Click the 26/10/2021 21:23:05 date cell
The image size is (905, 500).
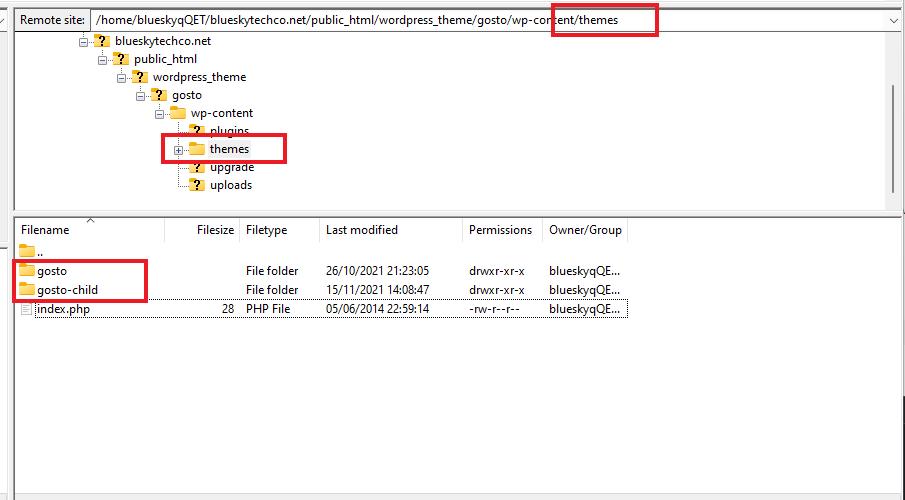point(377,271)
